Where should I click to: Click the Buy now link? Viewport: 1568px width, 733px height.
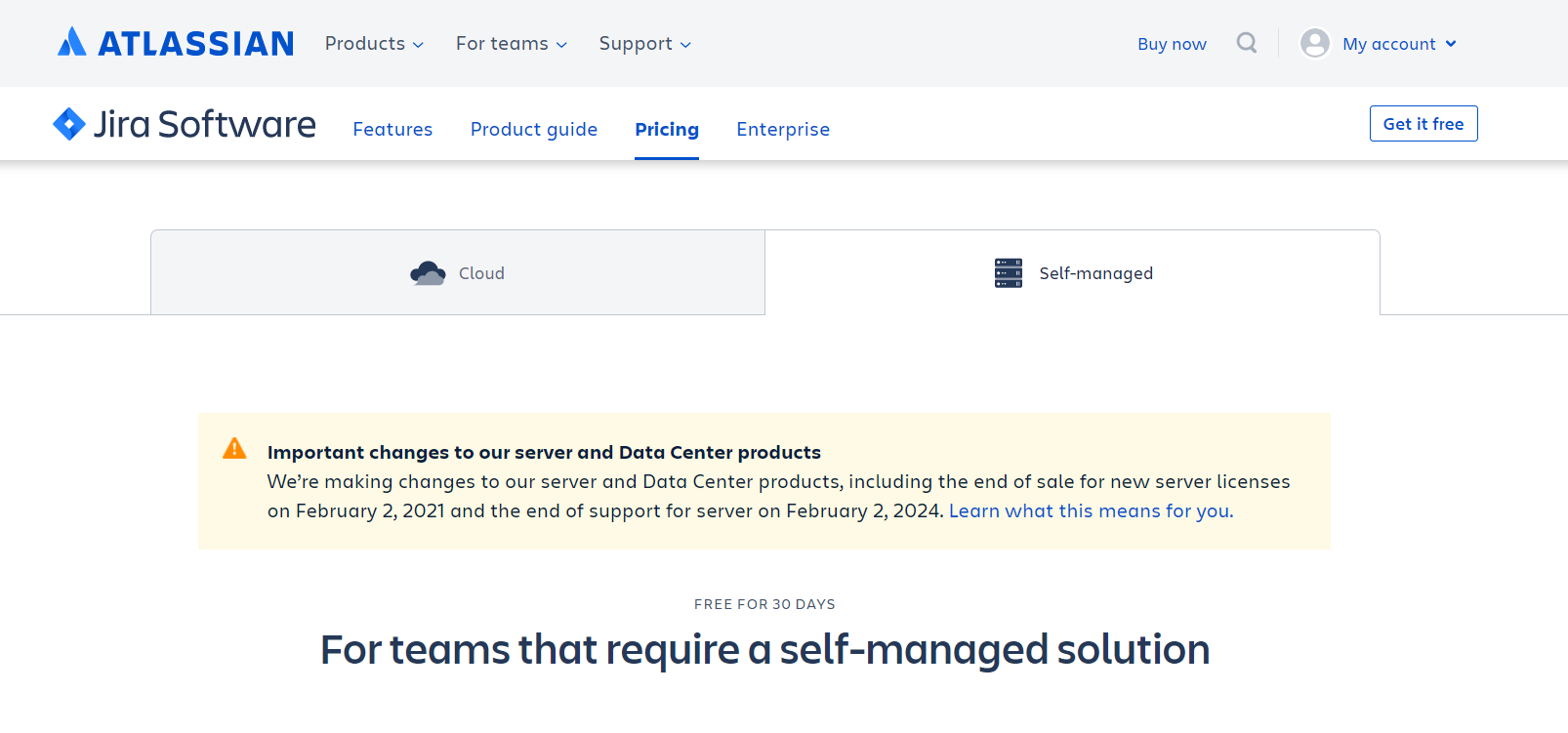pos(1172,44)
